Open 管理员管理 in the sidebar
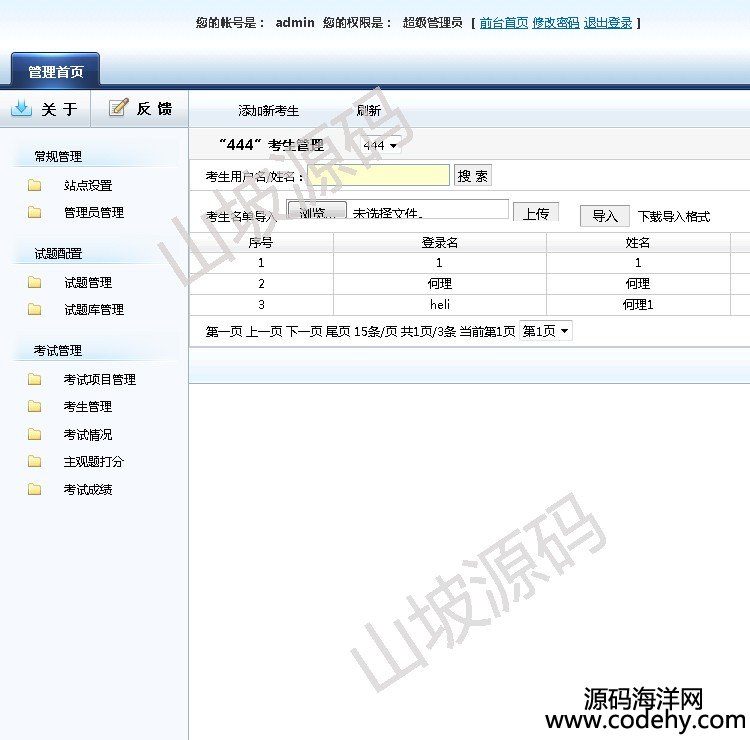 94,212
